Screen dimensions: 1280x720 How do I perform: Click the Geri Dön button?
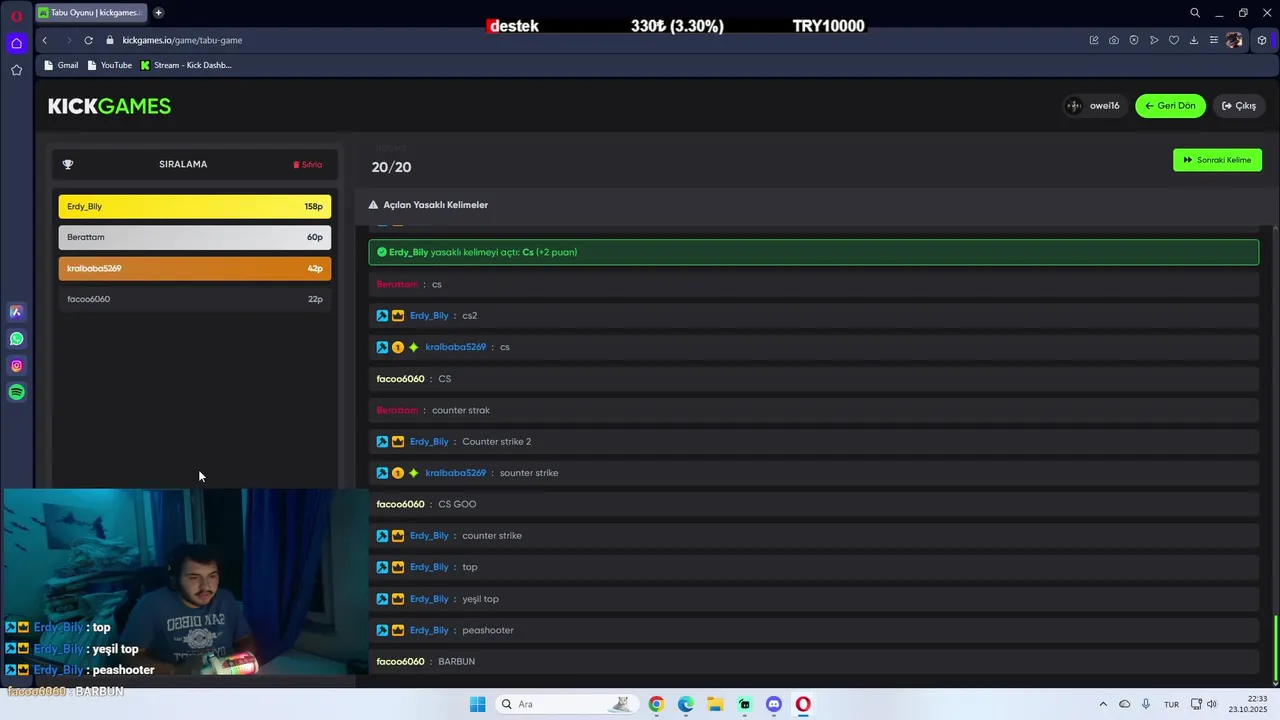coord(1170,106)
